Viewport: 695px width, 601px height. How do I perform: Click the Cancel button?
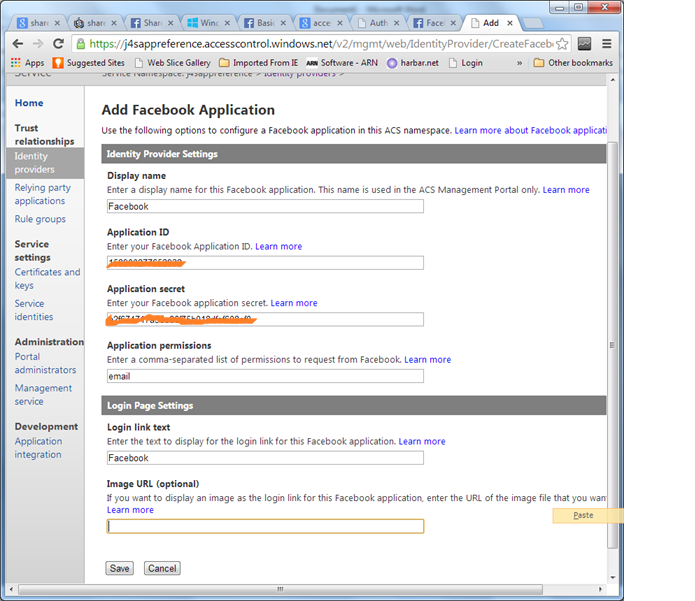[162, 568]
